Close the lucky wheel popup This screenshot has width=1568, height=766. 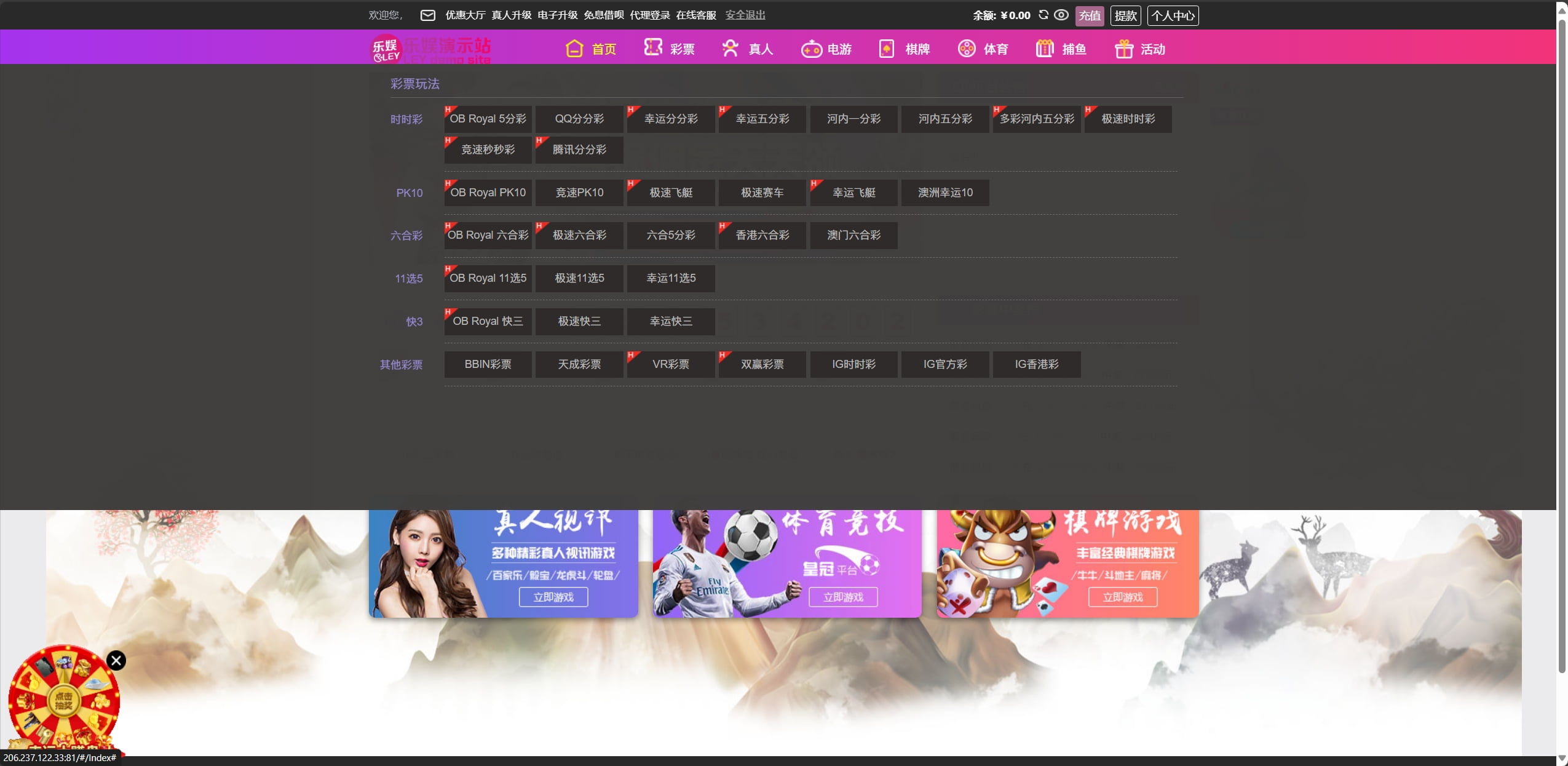116,660
